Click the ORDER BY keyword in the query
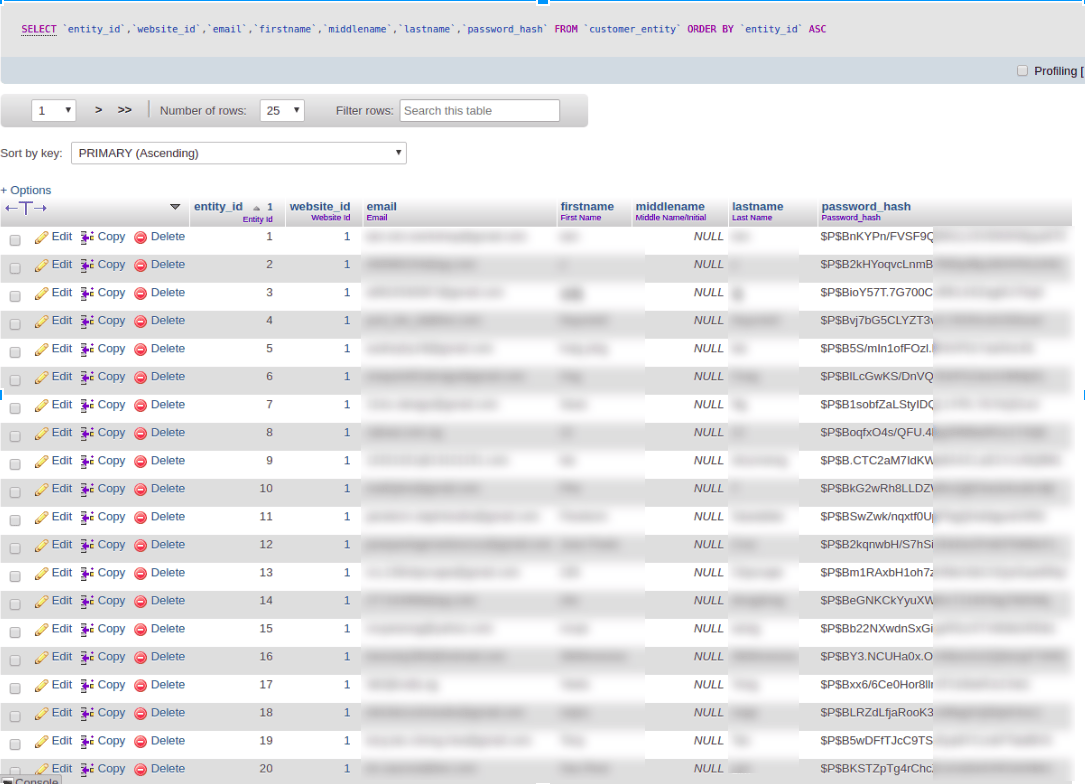Screen dimensions: 1085x784 [x=710, y=29]
